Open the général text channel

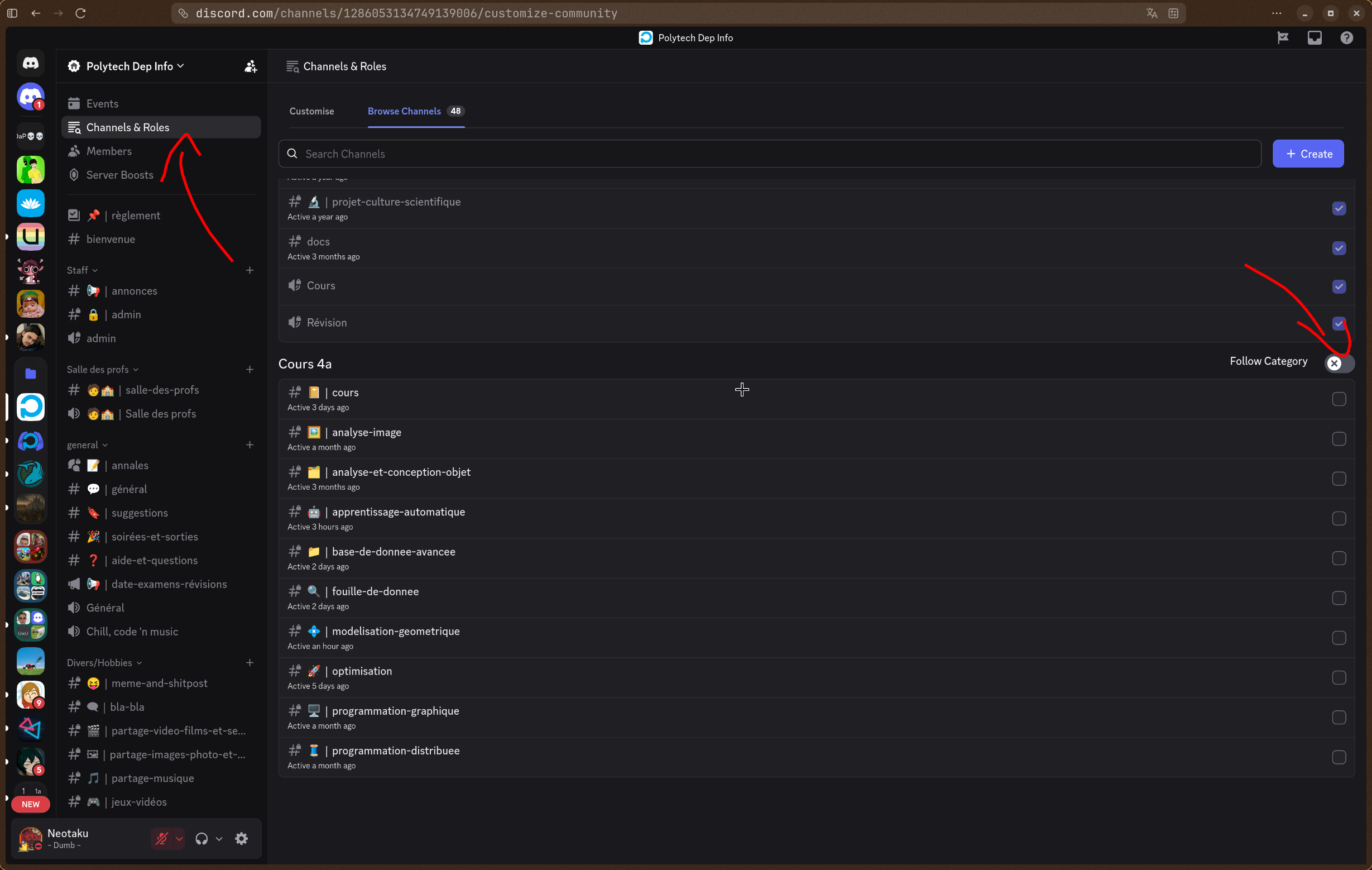[129, 489]
